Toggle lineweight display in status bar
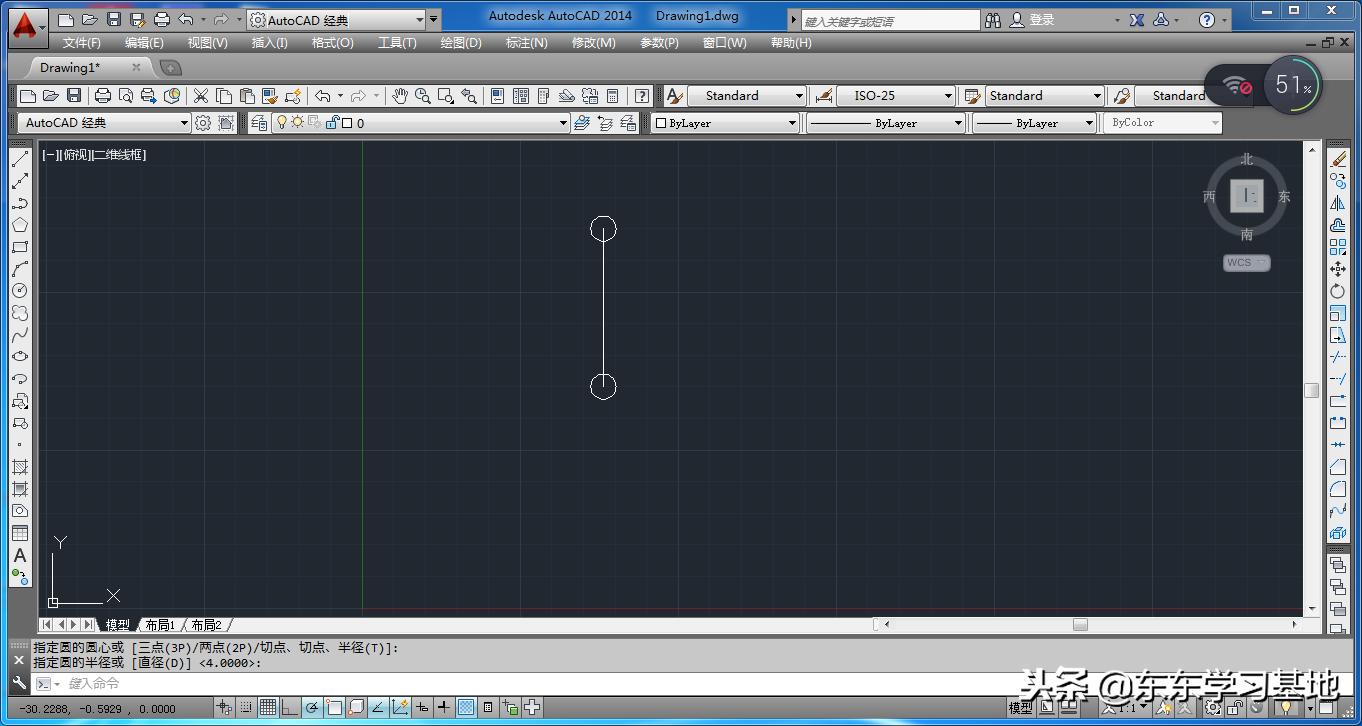The width and height of the screenshot is (1362, 726). 444,708
